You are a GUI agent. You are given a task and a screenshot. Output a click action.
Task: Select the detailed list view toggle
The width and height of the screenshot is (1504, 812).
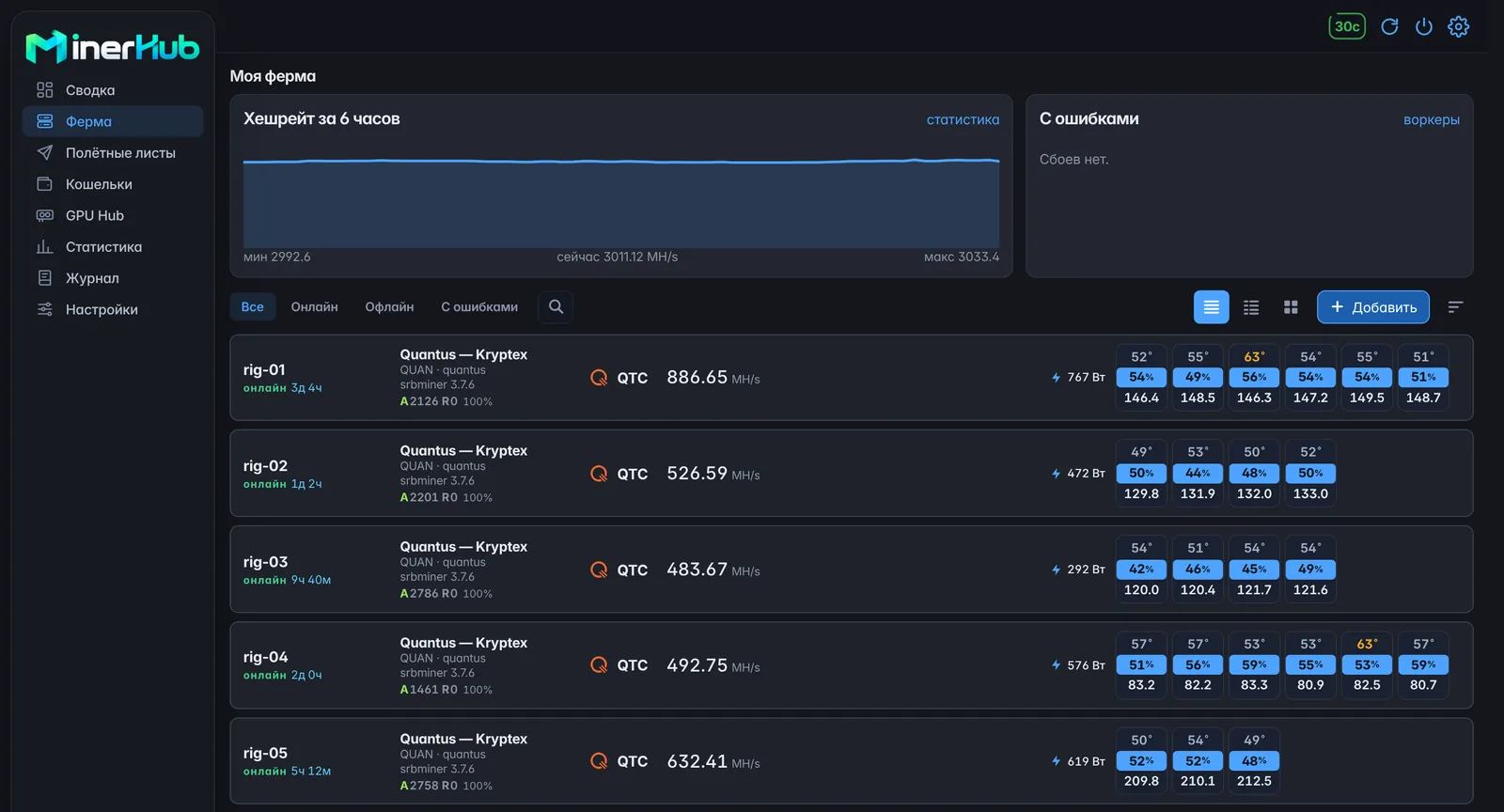pyautogui.click(x=1211, y=307)
